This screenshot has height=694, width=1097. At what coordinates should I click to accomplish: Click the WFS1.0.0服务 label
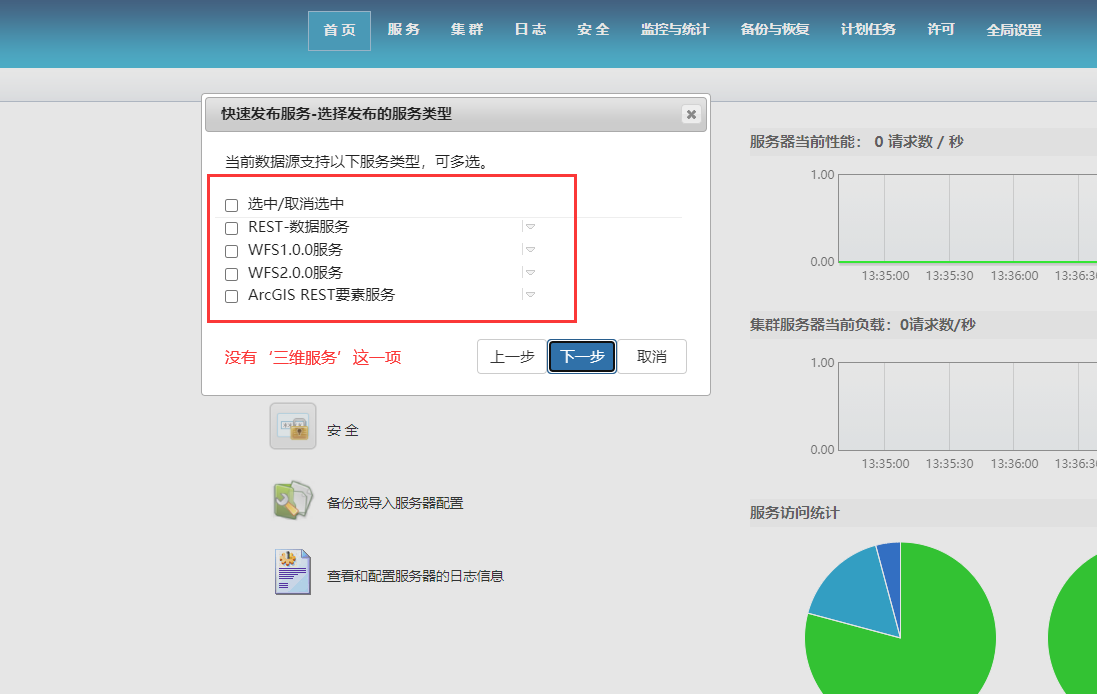click(x=295, y=250)
